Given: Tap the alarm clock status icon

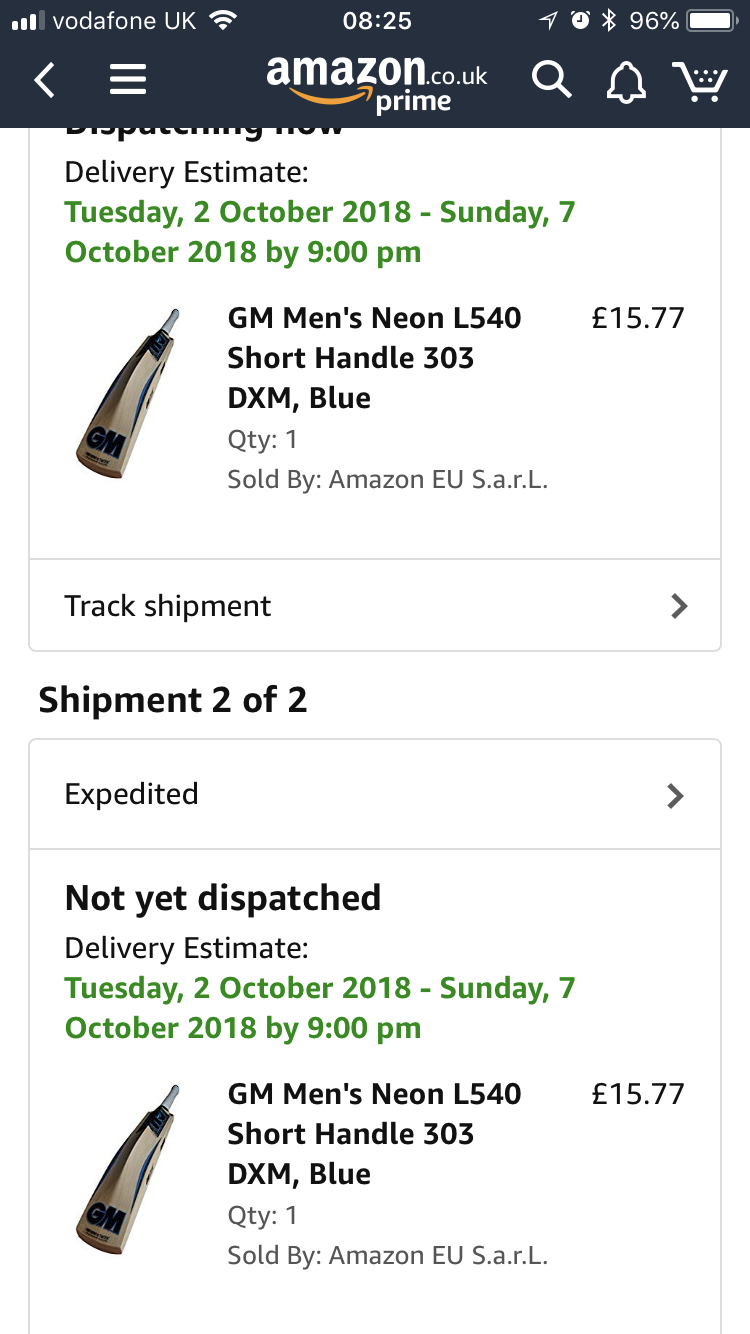Looking at the screenshot, I should click(580, 20).
